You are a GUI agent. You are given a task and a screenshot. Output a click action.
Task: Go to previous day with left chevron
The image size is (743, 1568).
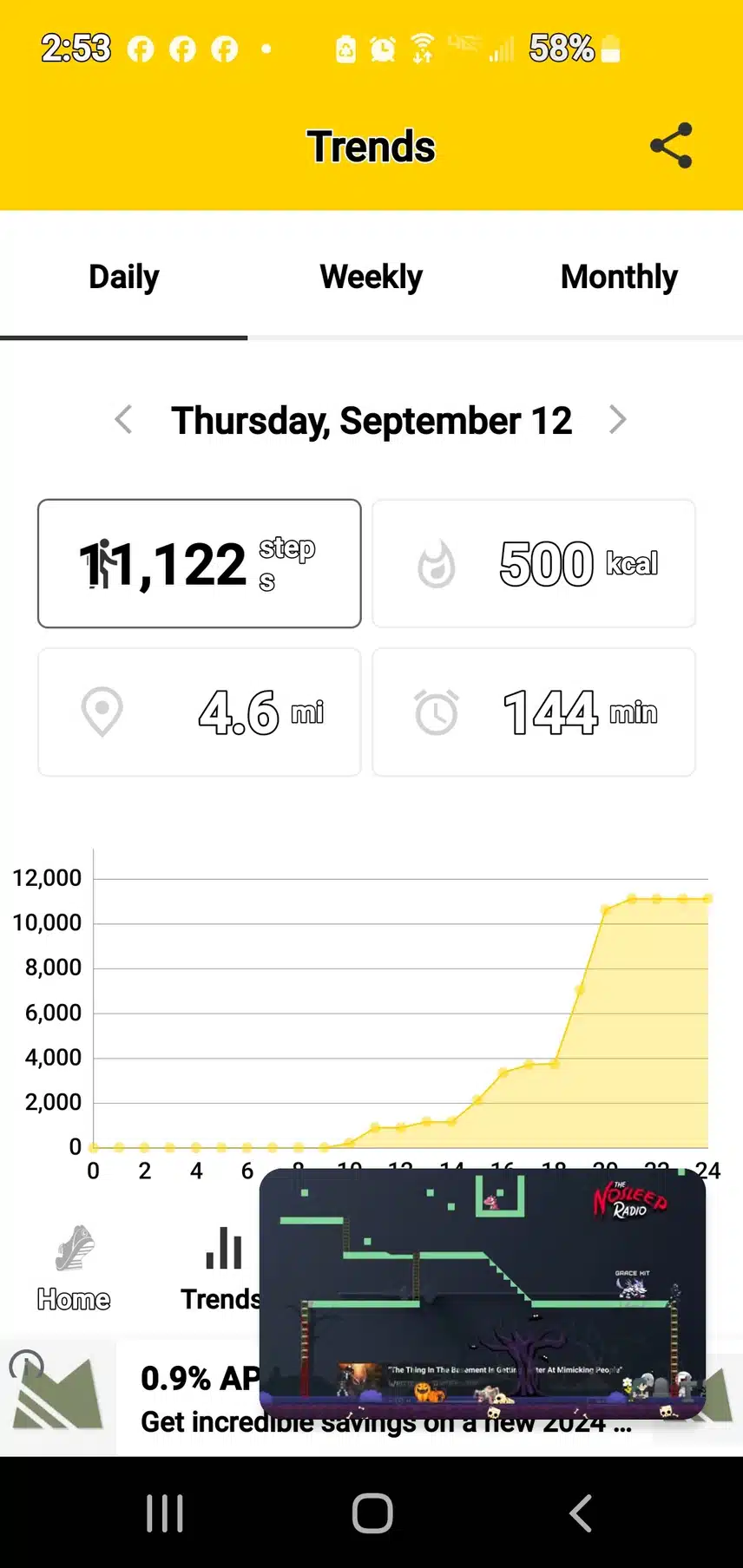tap(123, 420)
